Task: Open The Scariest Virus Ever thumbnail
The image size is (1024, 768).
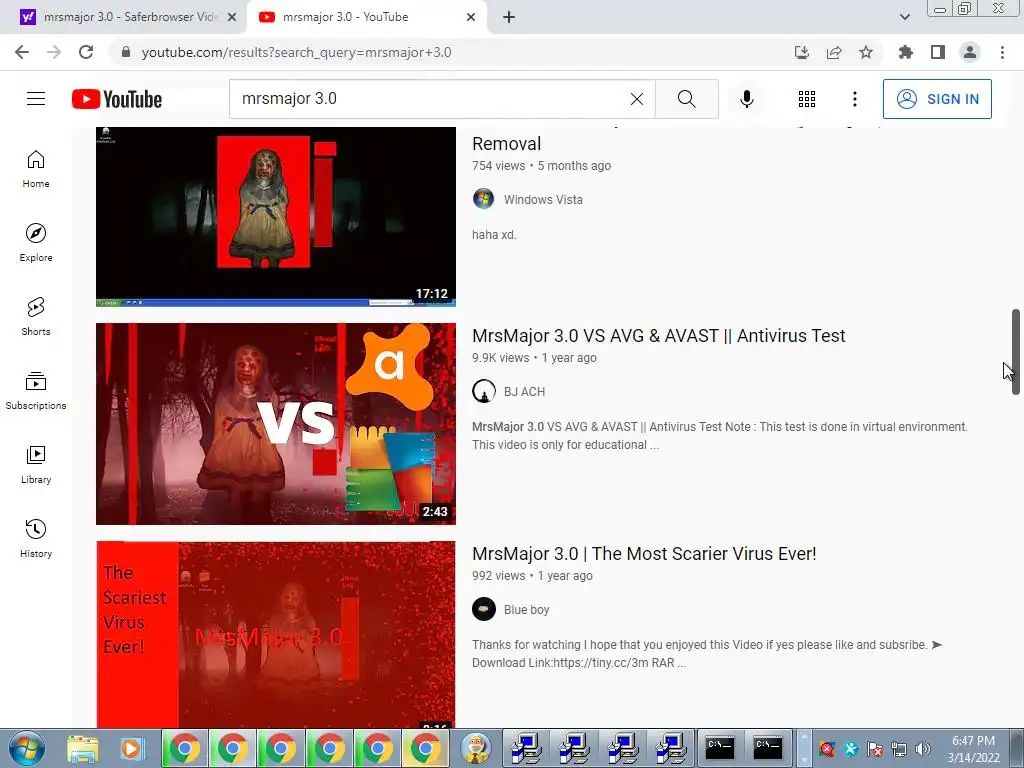Action: pos(276,634)
